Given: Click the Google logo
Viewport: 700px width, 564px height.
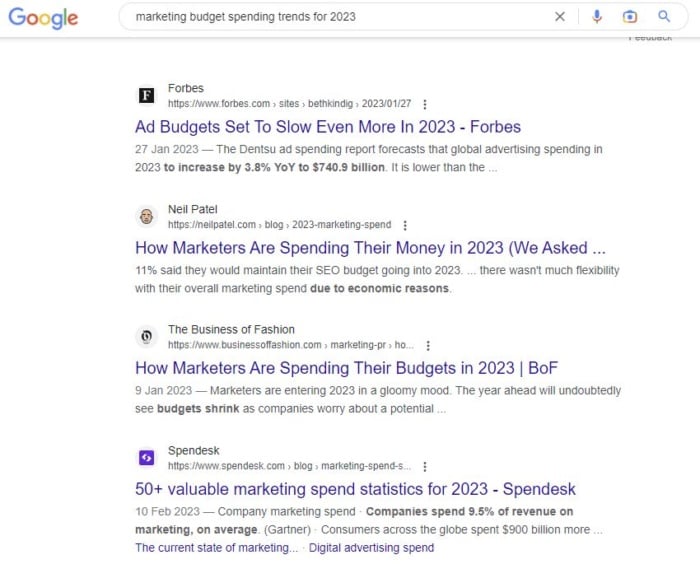Looking at the screenshot, I should tap(43, 18).
